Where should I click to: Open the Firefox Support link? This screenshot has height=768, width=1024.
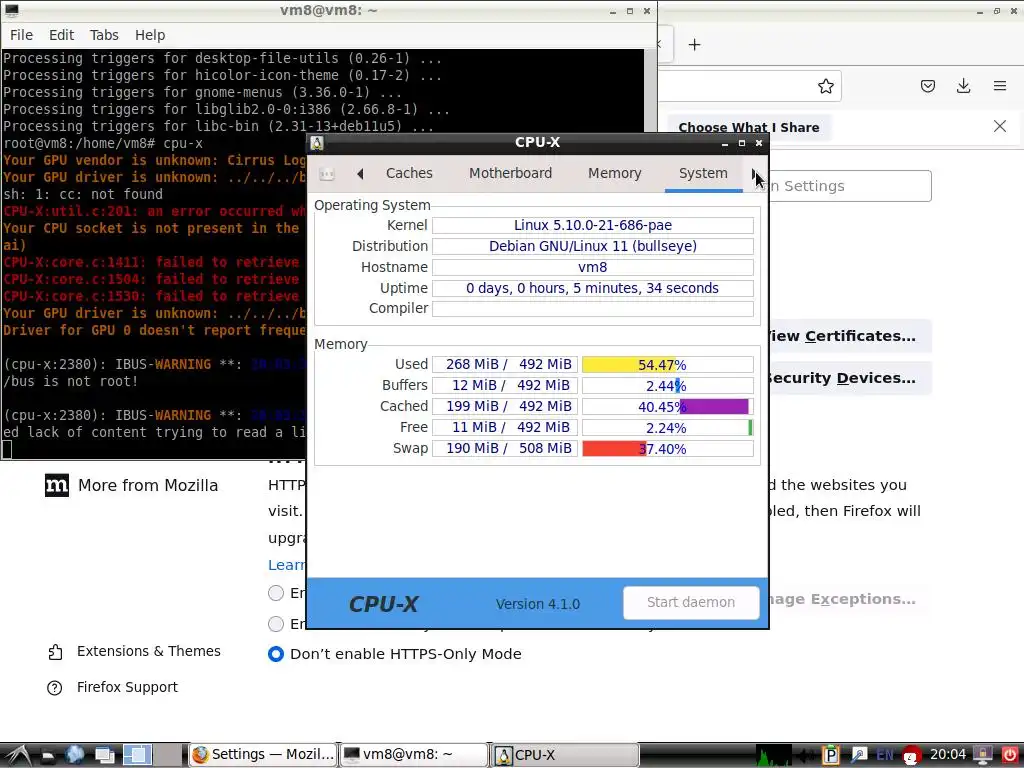[x=127, y=688]
